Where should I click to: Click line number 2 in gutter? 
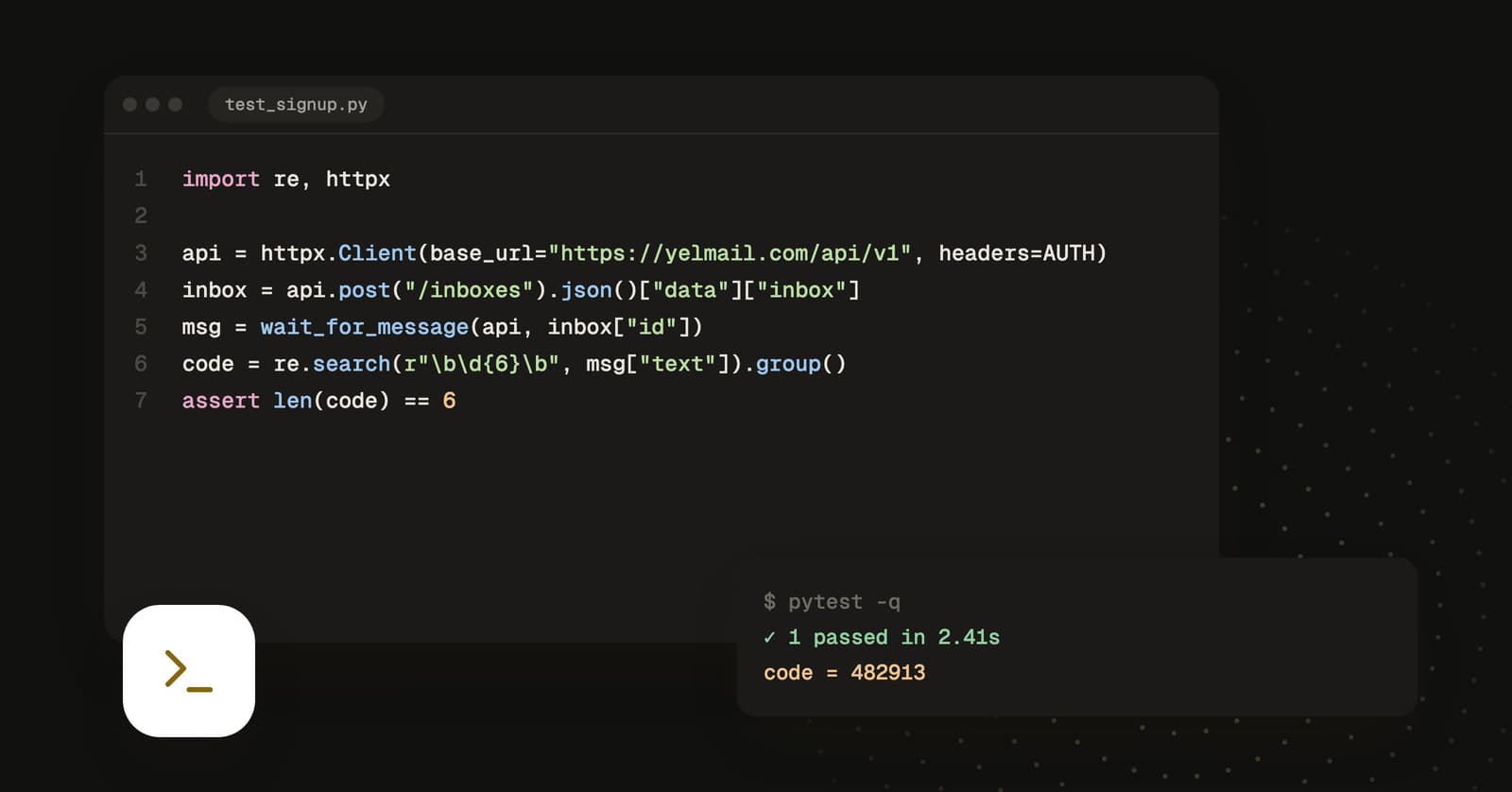tap(141, 215)
